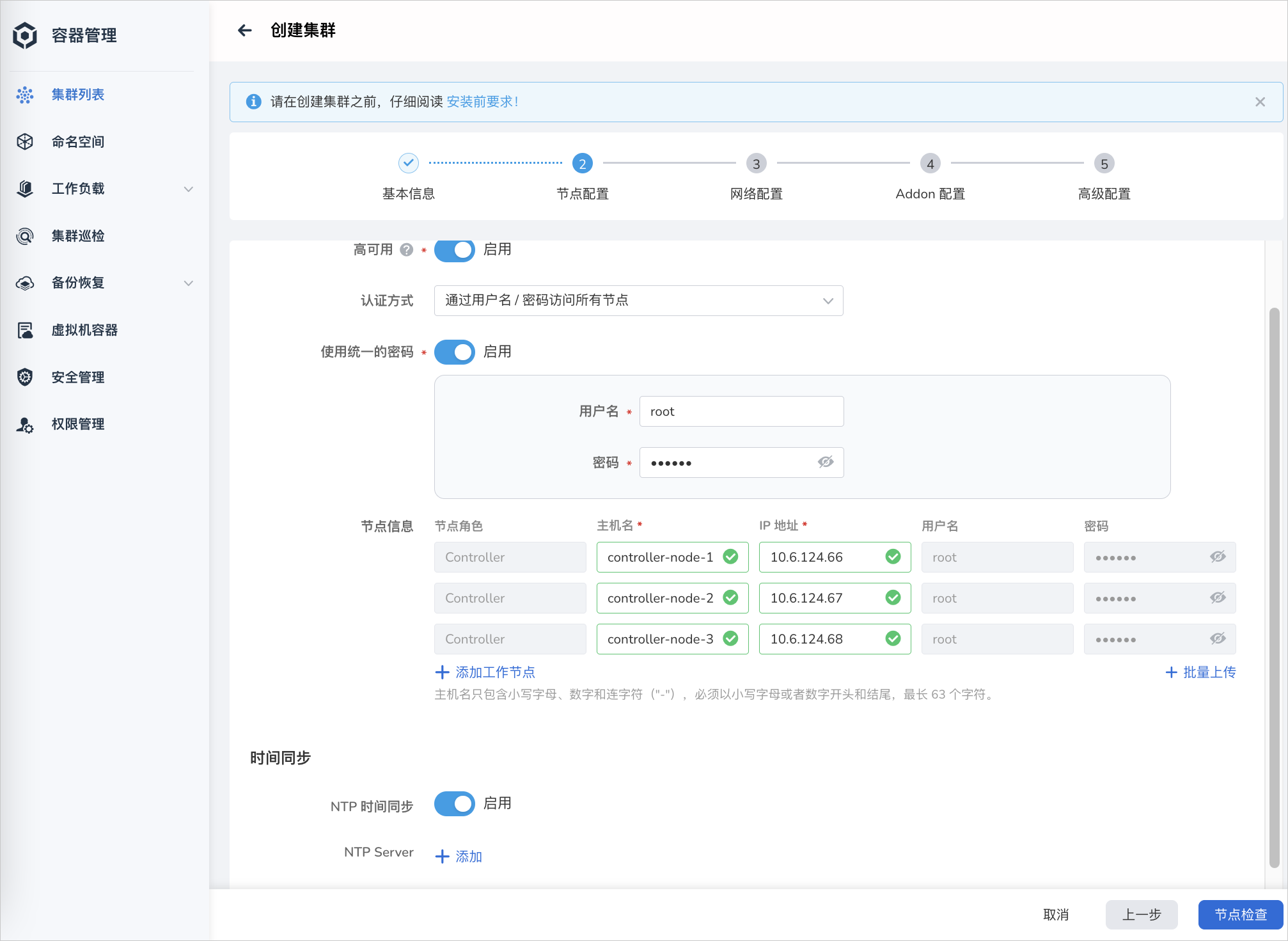Click the 权限管理 user icon
The height and width of the screenshot is (941, 1288).
click(x=25, y=424)
